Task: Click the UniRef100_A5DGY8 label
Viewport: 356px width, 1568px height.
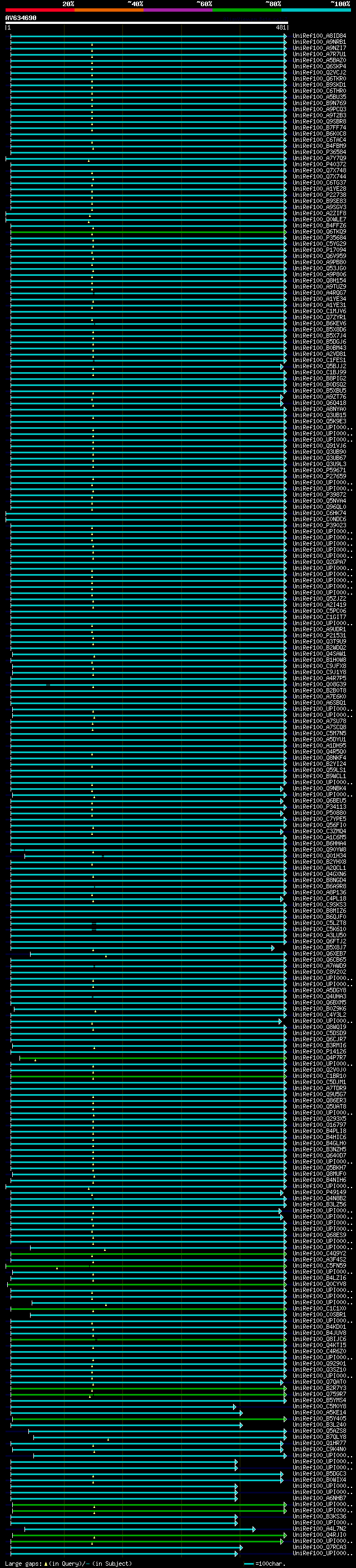Action: tap(319, 990)
